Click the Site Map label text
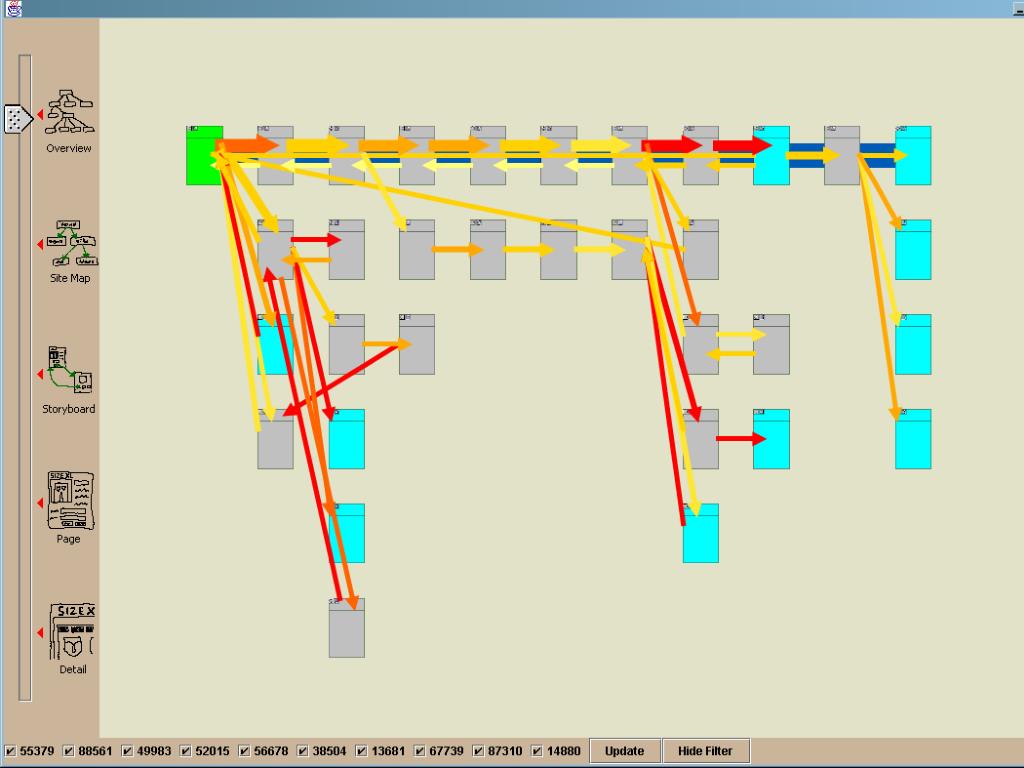Screen dimensions: 1024x768 [70, 278]
